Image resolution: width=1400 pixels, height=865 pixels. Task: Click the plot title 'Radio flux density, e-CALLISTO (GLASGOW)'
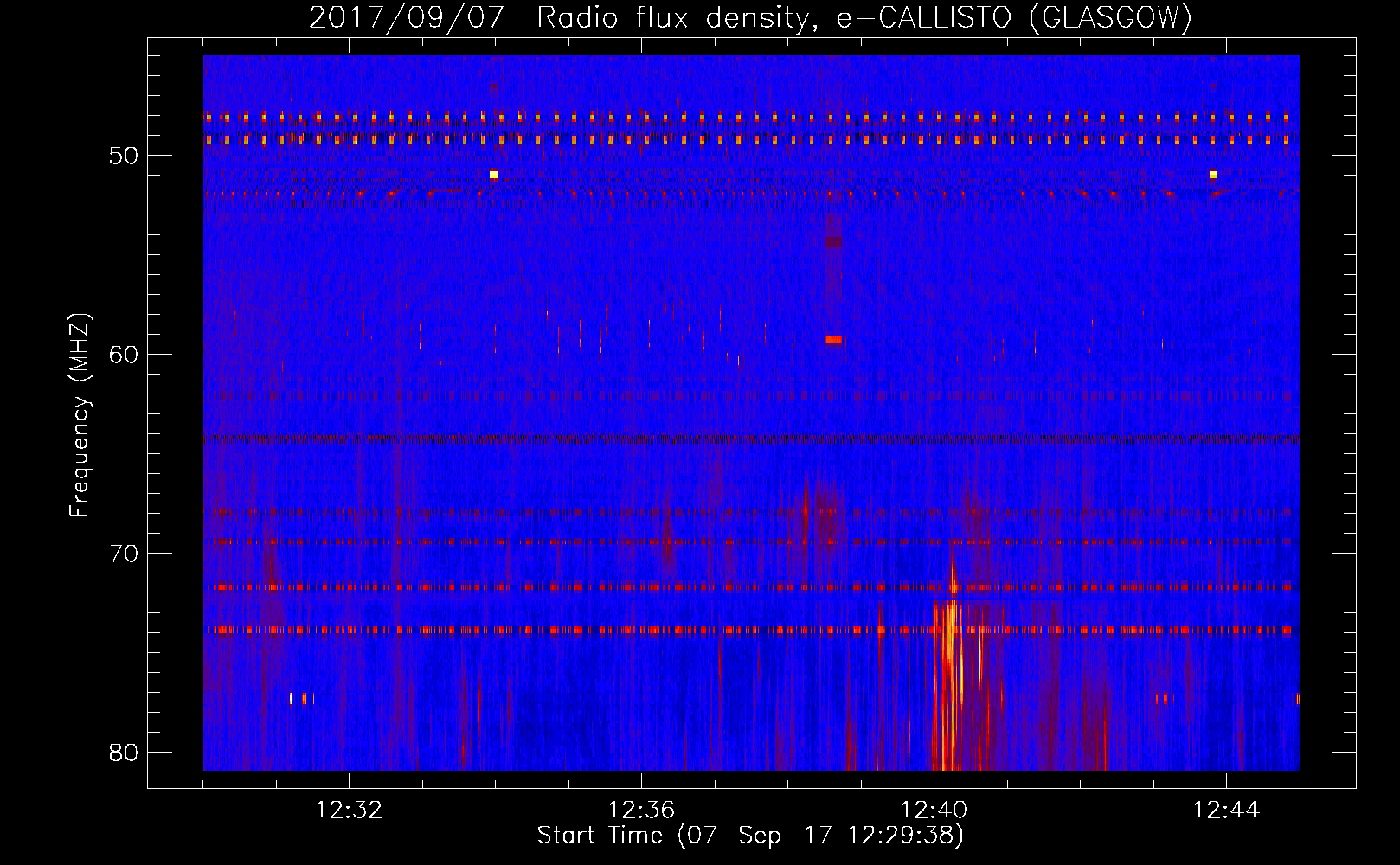pos(864,17)
